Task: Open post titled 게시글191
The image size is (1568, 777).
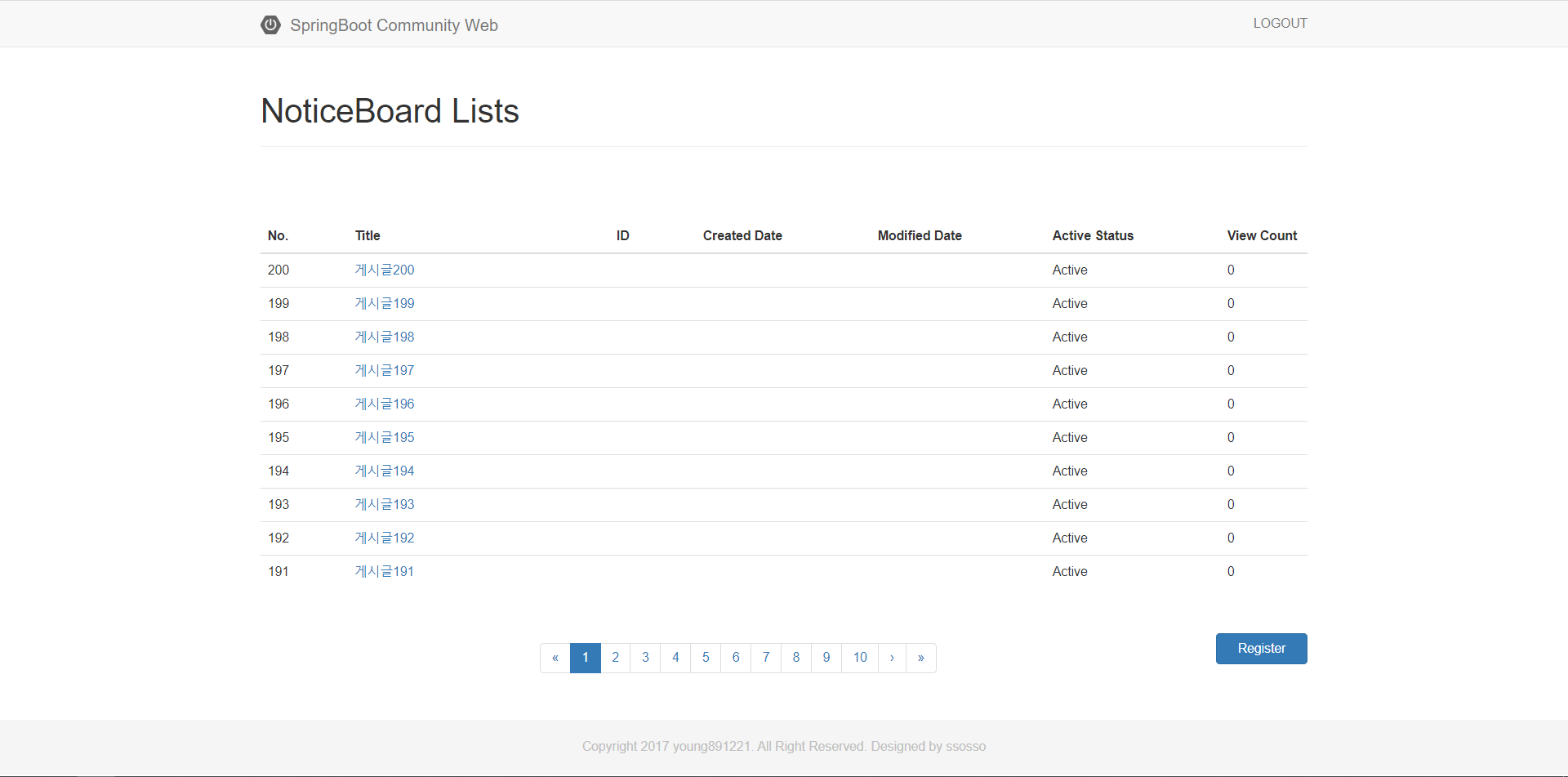Action: (384, 571)
